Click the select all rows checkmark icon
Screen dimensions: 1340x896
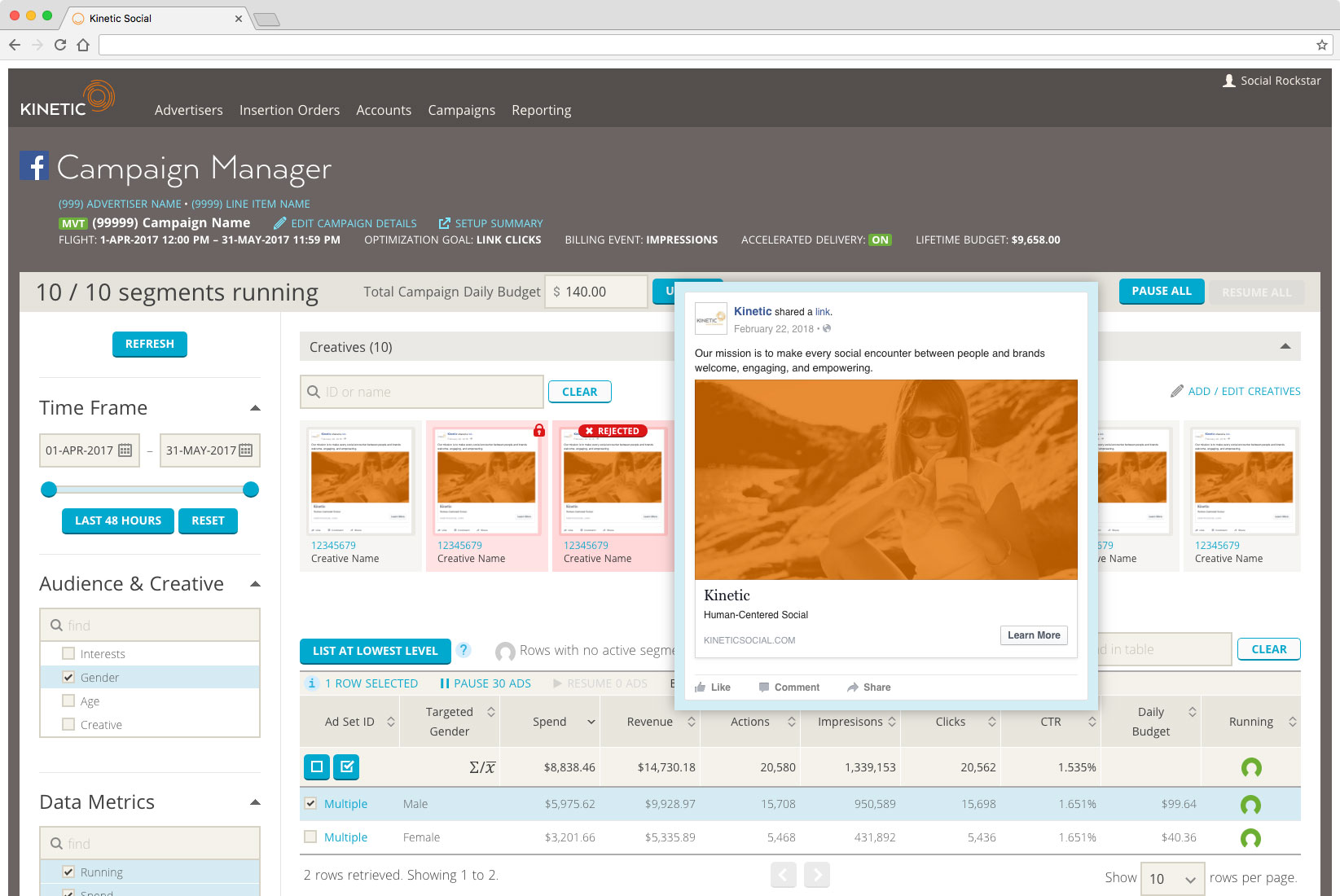[x=346, y=766]
